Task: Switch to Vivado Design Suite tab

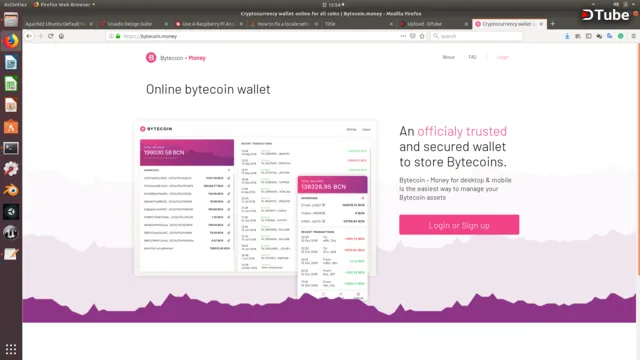Action: tap(134, 24)
